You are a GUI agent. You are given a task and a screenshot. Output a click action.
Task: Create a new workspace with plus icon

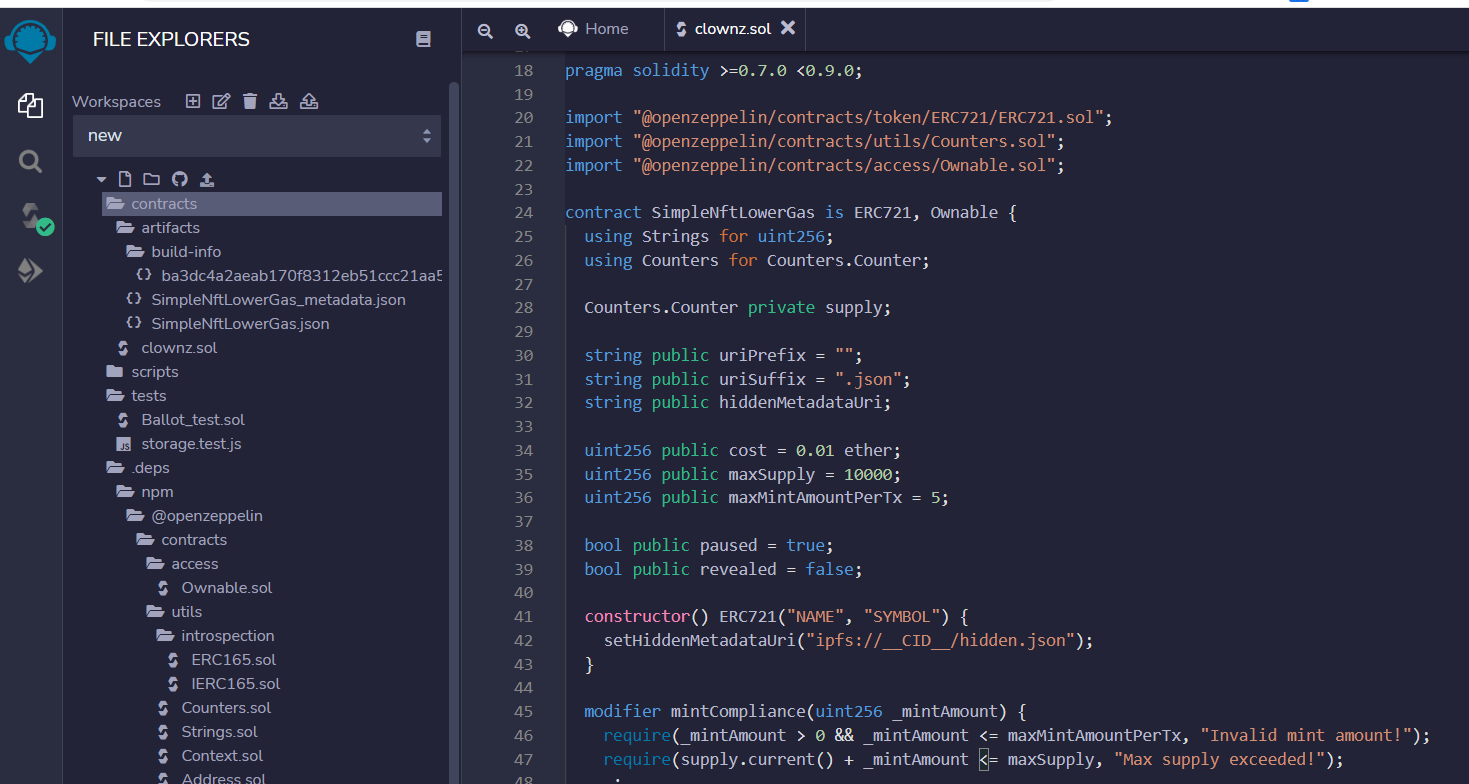coord(193,101)
